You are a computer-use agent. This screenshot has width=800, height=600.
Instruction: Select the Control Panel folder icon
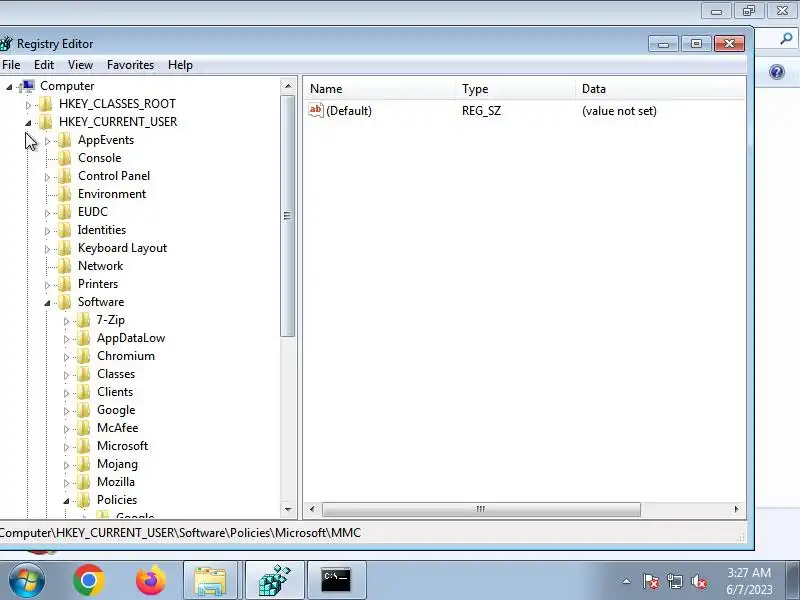coord(64,176)
